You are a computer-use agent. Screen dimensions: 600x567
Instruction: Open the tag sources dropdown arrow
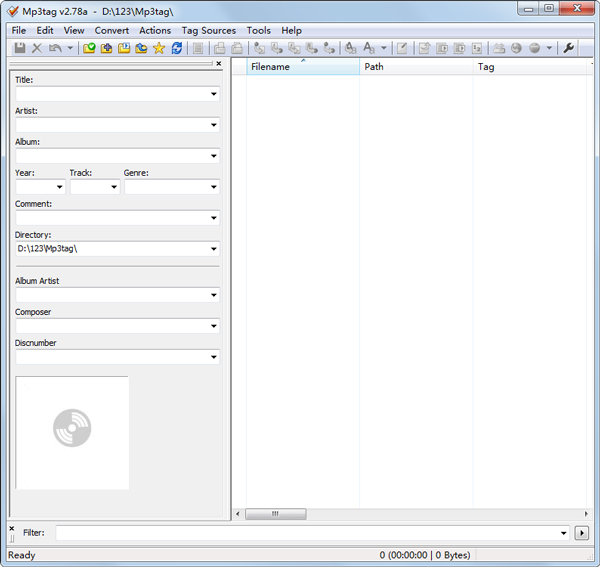pyautogui.click(x=549, y=48)
